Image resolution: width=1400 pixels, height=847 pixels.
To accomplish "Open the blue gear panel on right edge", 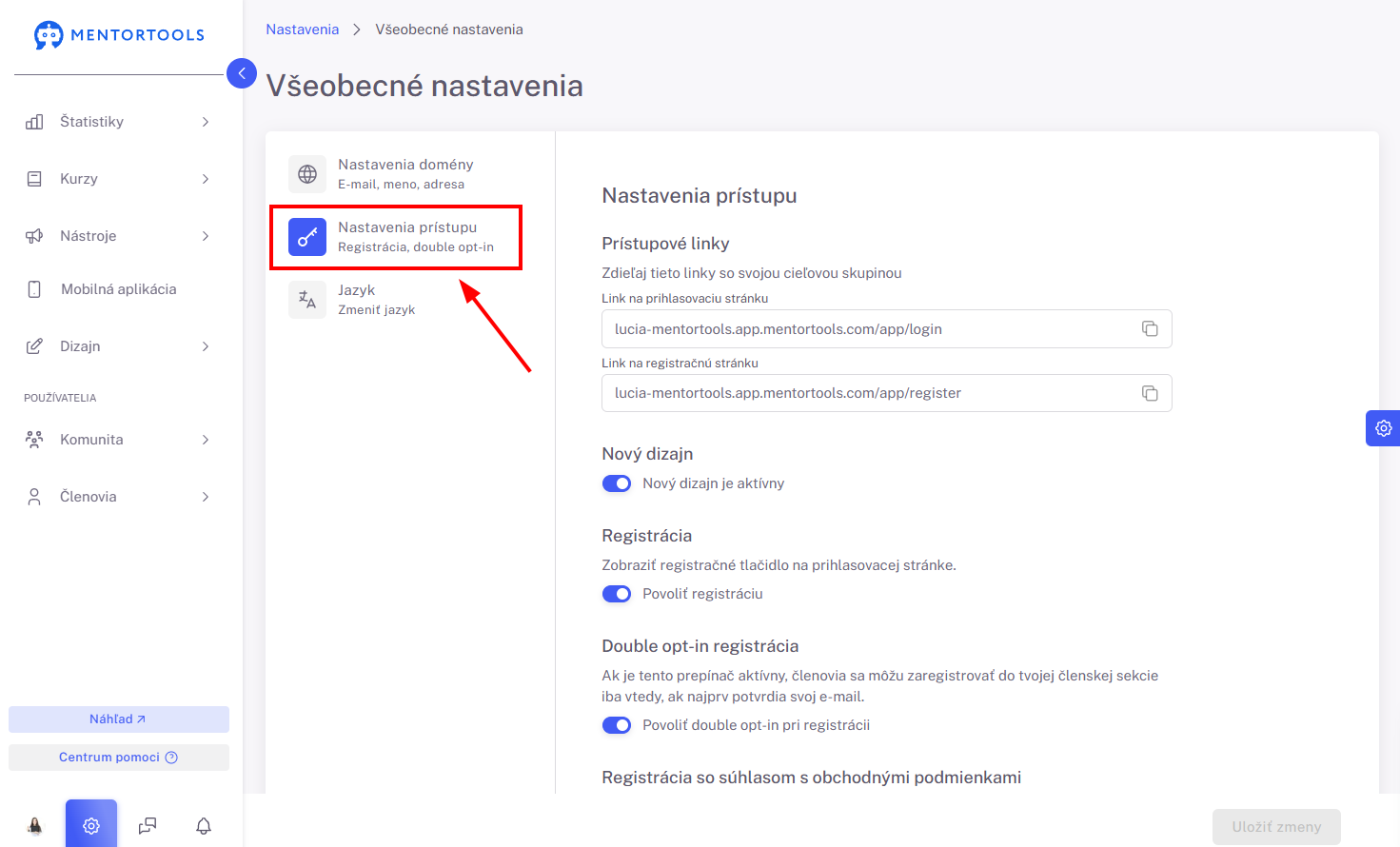I will pyautogui.click(x=1383, y=428).
